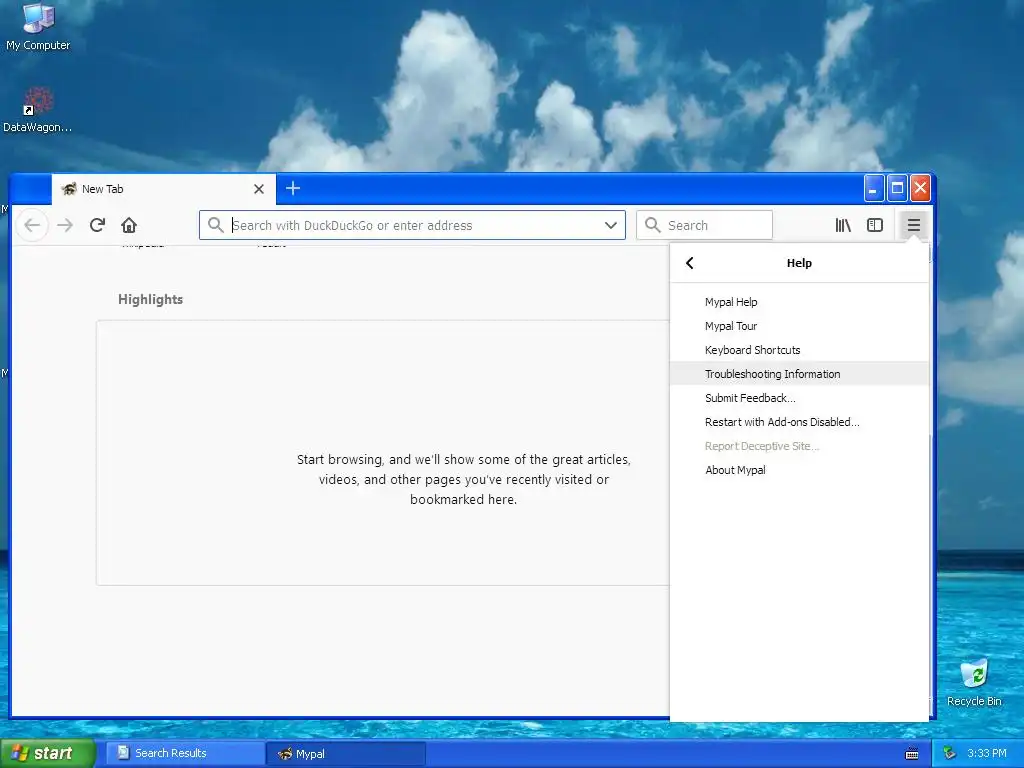The width and height of the screenshot is (1024, 768).
Task: Open Keyboard Shortcuts help item
Action: (x=799, y=350)
